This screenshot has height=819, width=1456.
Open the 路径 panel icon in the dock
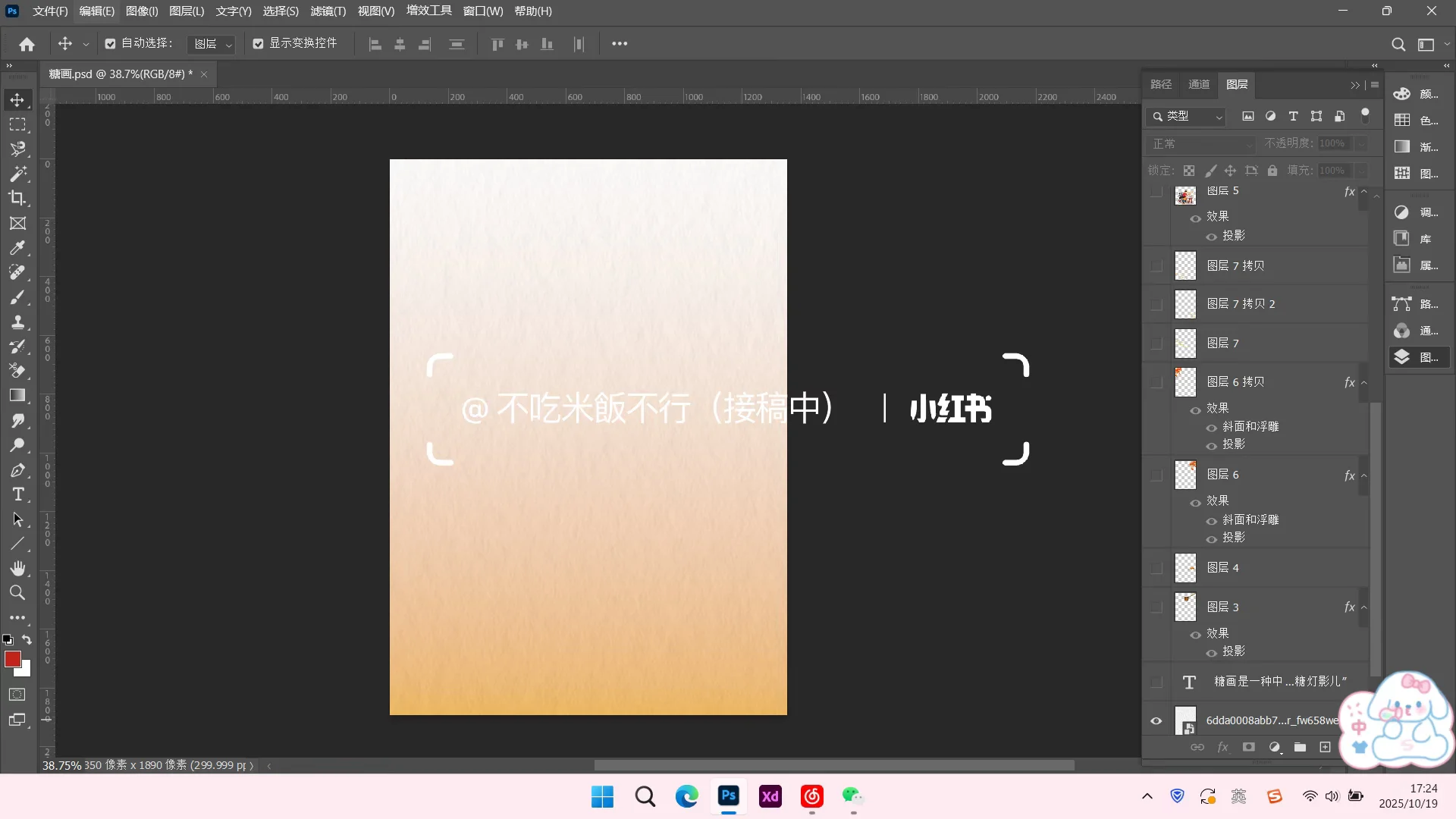coord(1401,304)
